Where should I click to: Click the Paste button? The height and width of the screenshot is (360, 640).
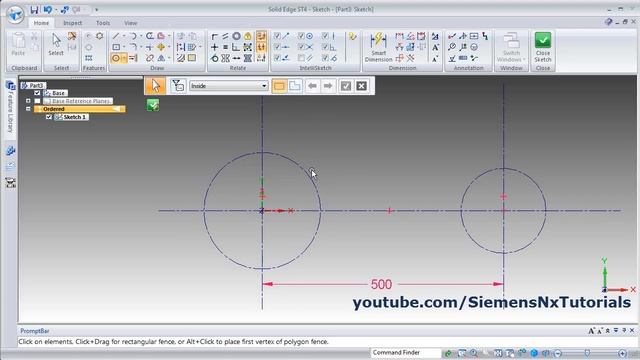(x=18, y=44)
